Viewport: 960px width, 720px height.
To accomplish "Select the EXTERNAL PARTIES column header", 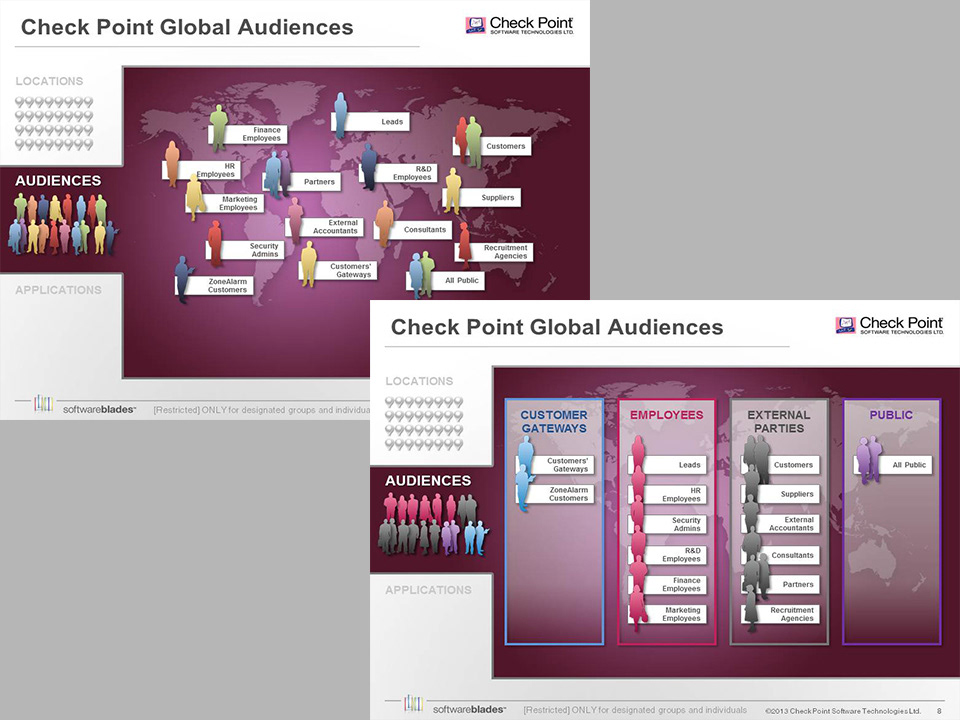I will tap(779, 422).
